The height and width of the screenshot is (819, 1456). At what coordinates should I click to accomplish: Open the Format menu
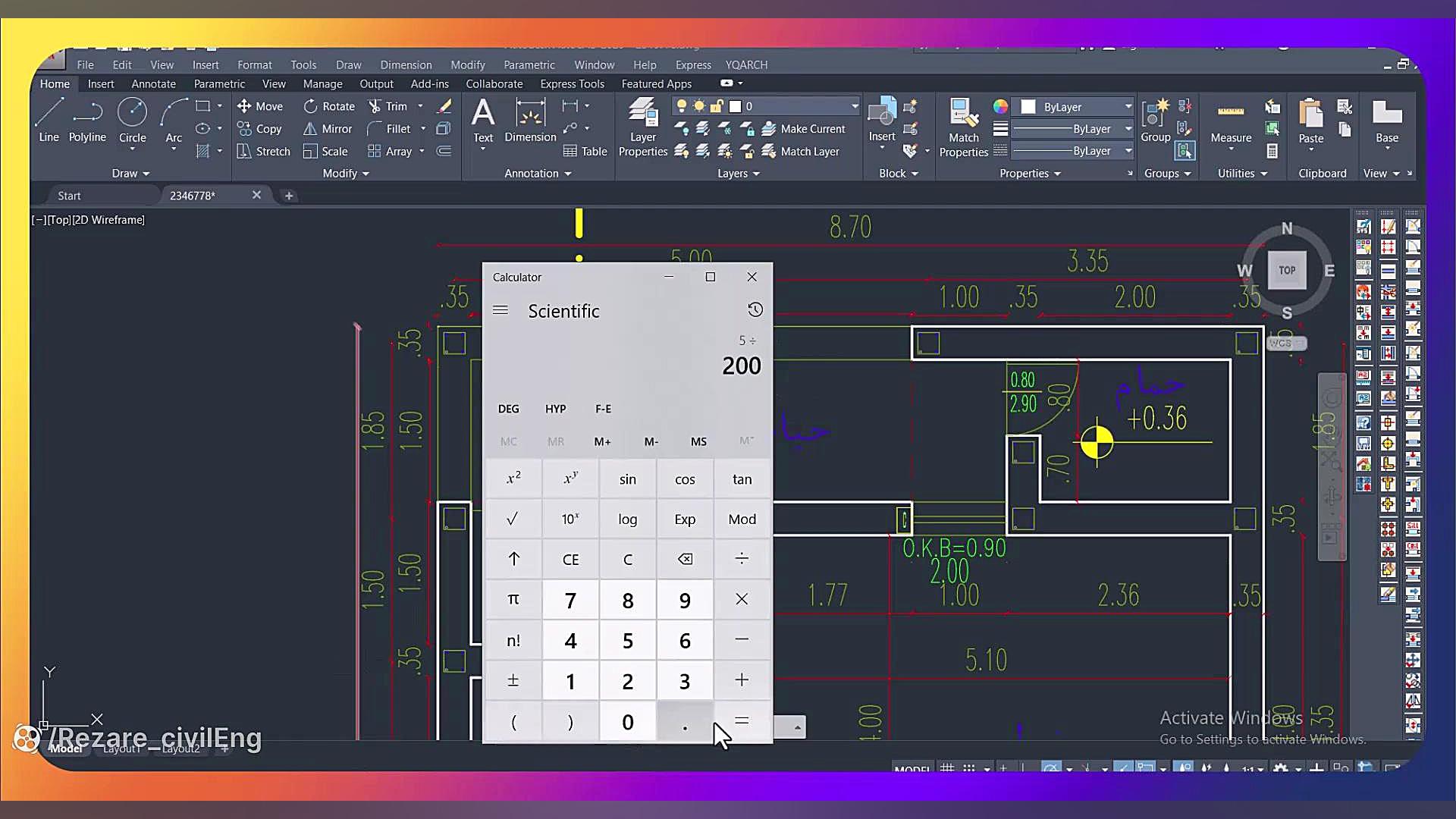(x=254, y=65)
